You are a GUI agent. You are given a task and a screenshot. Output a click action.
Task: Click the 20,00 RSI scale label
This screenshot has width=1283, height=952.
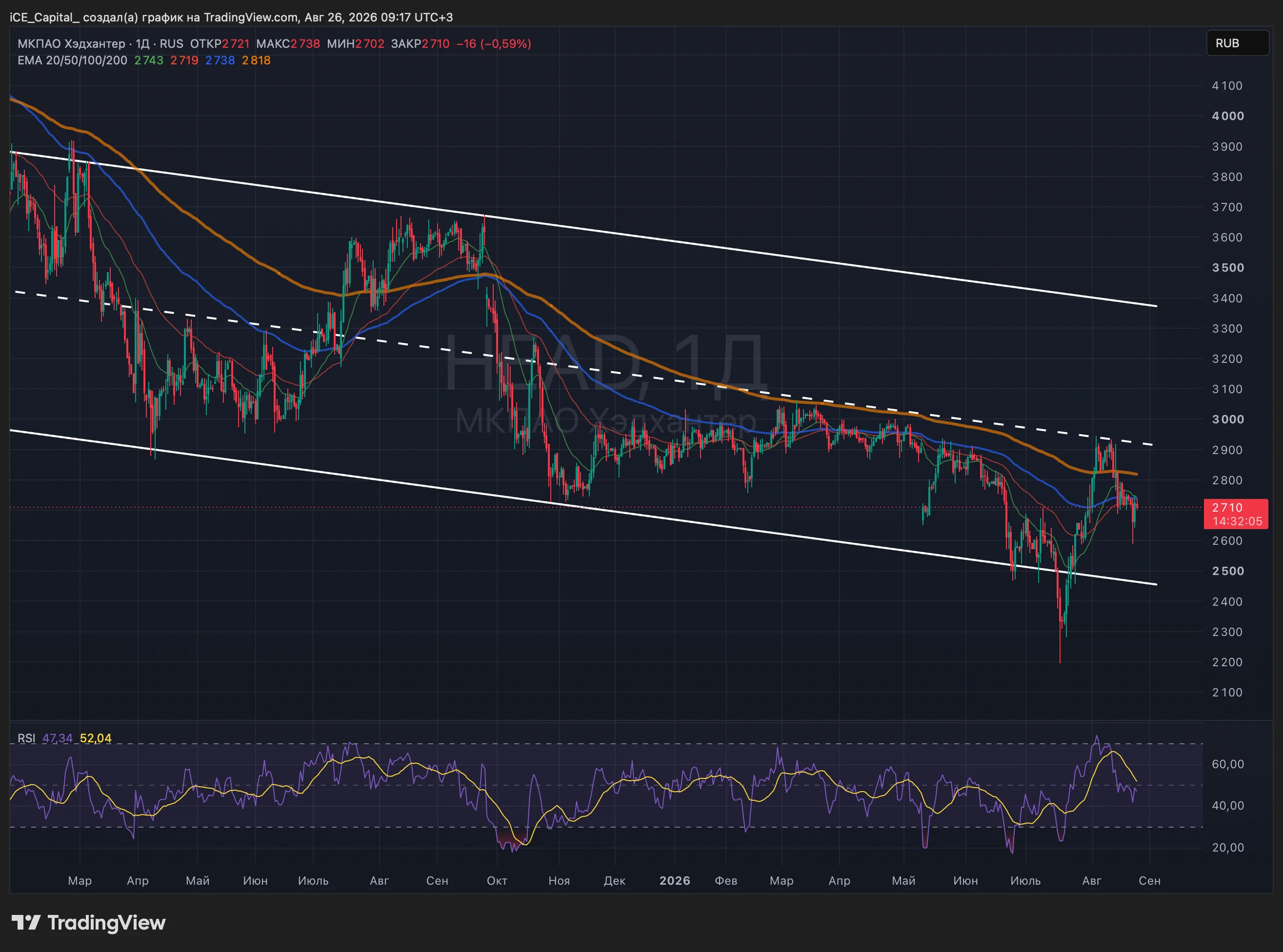tap(1228, 848)
